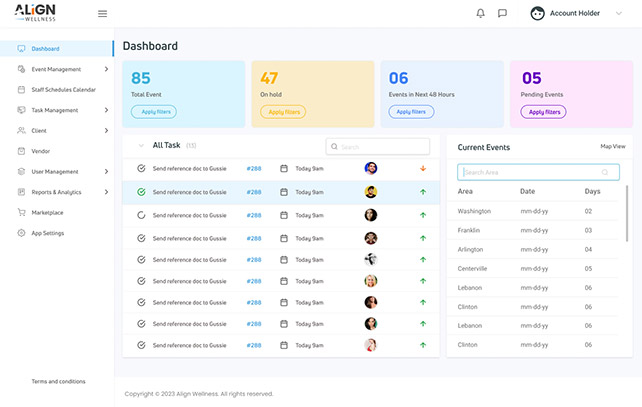The image size is (642, 407).
Task: Select the Arlington event row
Action: point(532,249)
